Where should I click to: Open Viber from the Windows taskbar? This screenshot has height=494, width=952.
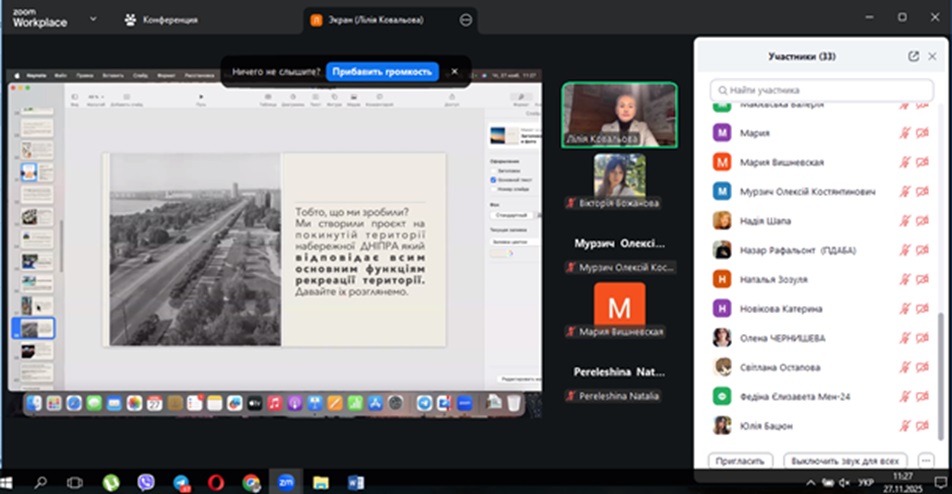(146, 482)
